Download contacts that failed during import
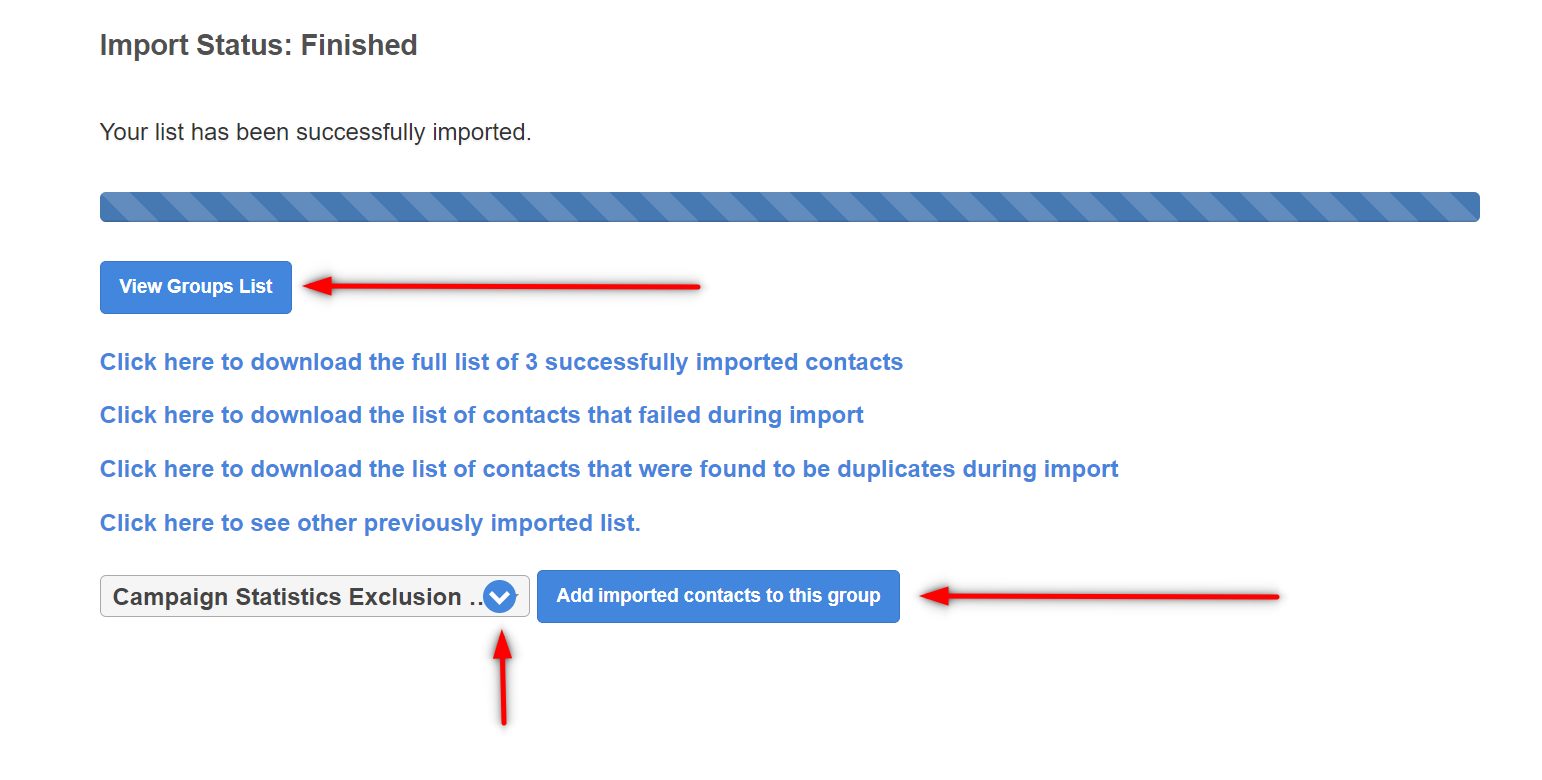The width and height of the screenshot is (1542, 780). (481, 415)
